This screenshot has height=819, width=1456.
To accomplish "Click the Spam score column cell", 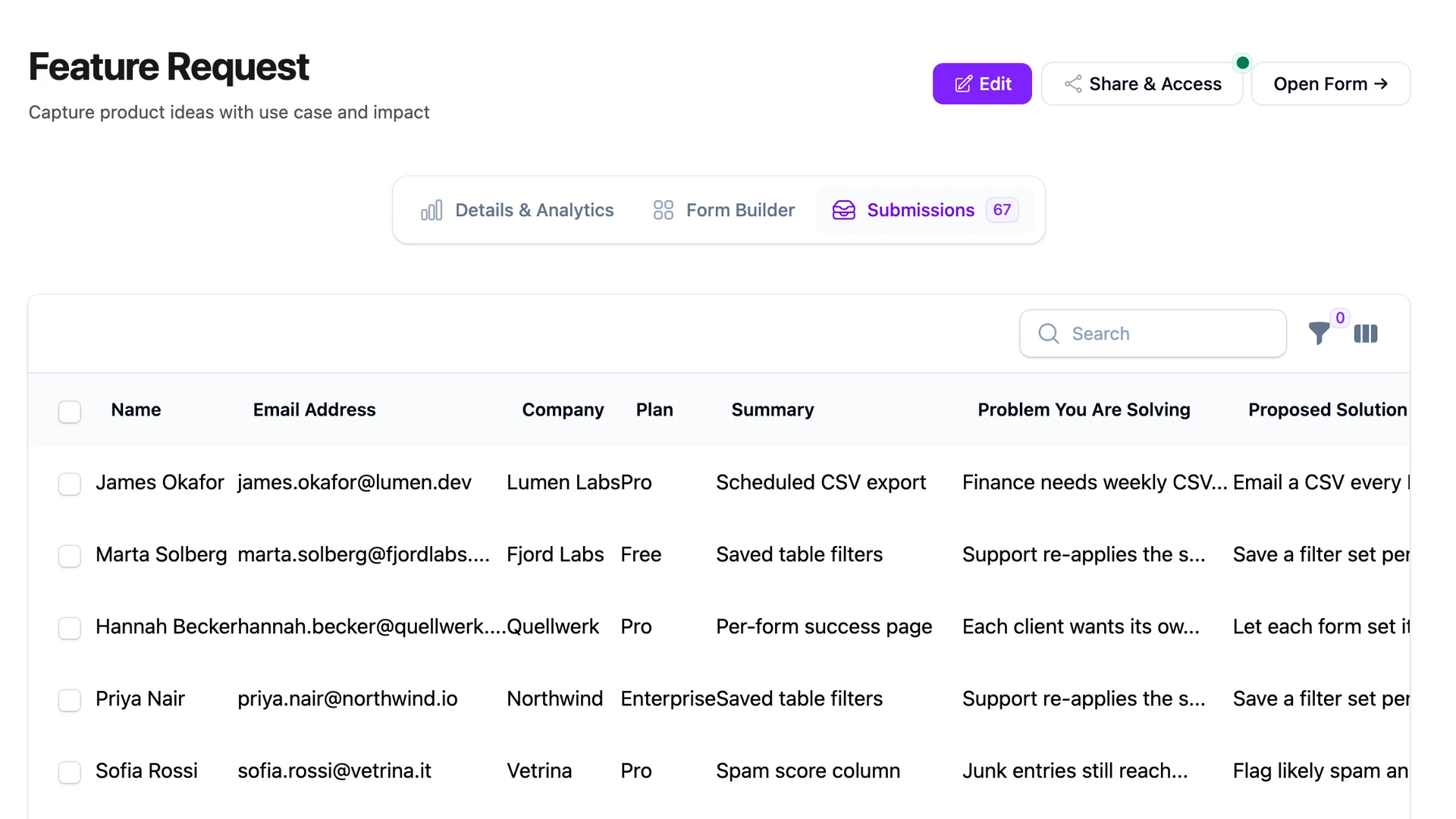I will [x=808, y=770].
